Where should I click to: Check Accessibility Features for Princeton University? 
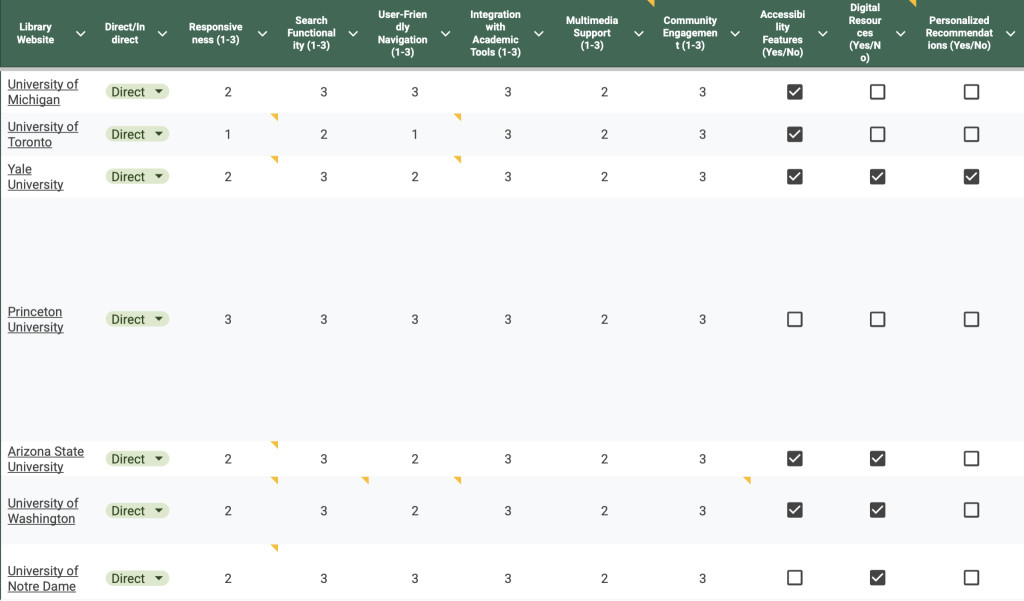pos(795,319)
